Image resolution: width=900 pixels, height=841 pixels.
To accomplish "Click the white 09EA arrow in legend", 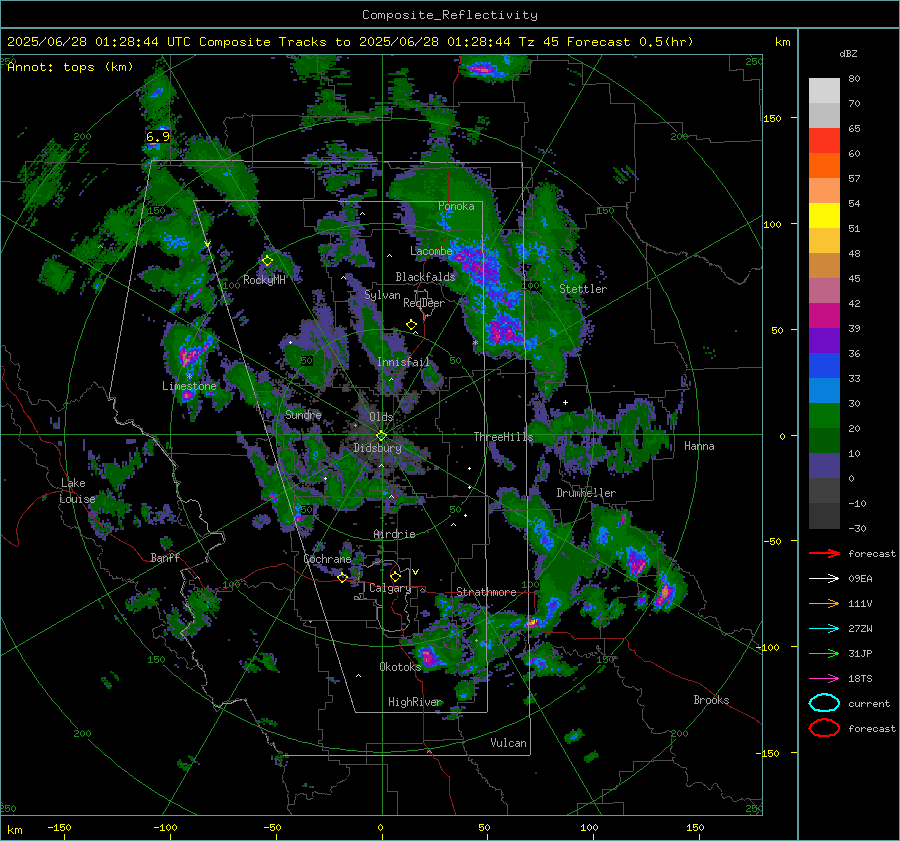I will coord(824,578).
